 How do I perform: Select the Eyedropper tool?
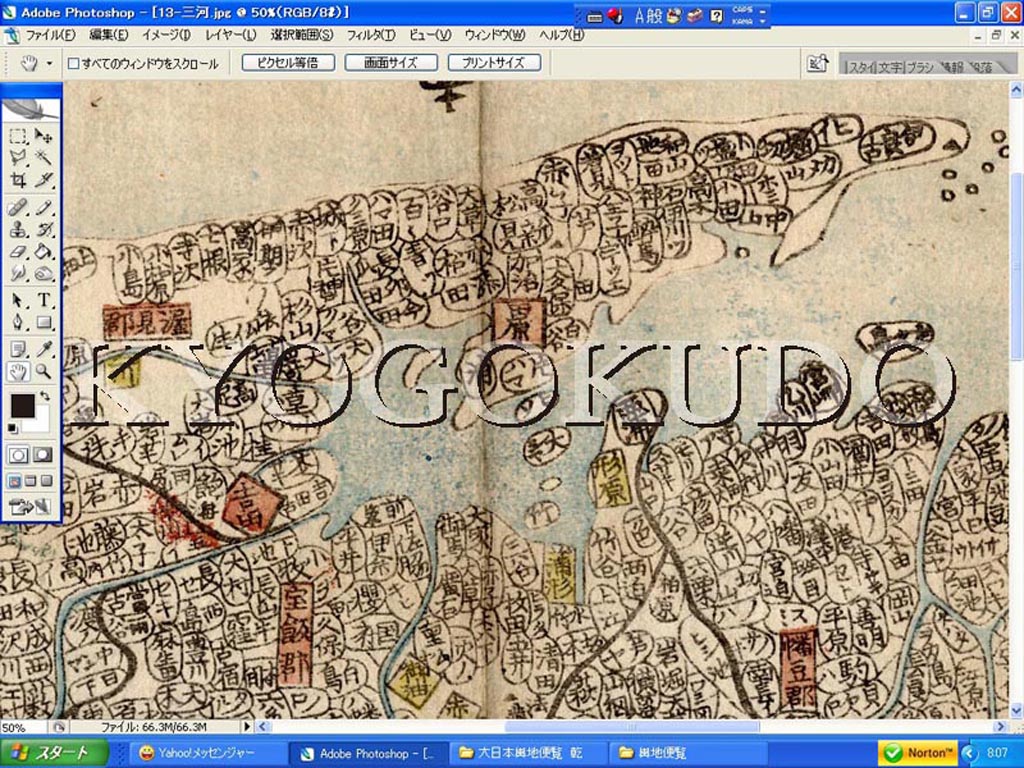pos(44,349)
